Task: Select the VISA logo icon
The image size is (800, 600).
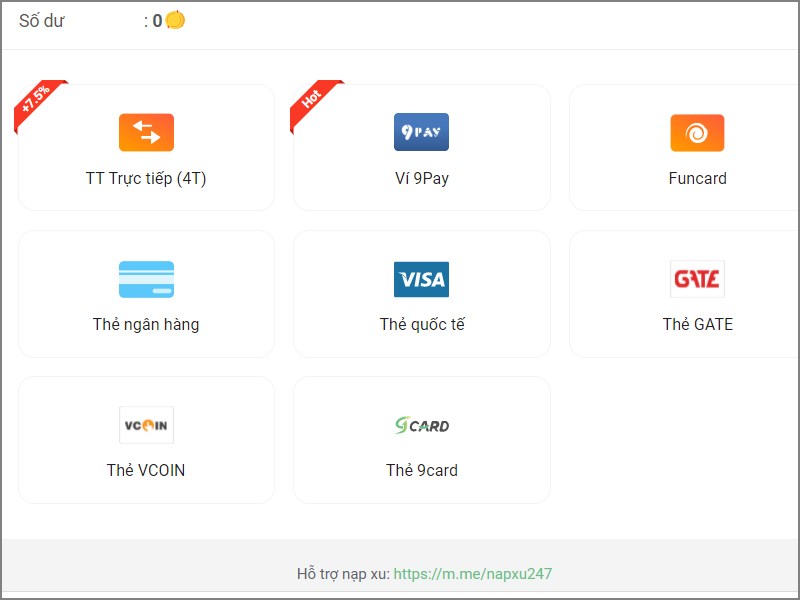Action: point(421,279)
